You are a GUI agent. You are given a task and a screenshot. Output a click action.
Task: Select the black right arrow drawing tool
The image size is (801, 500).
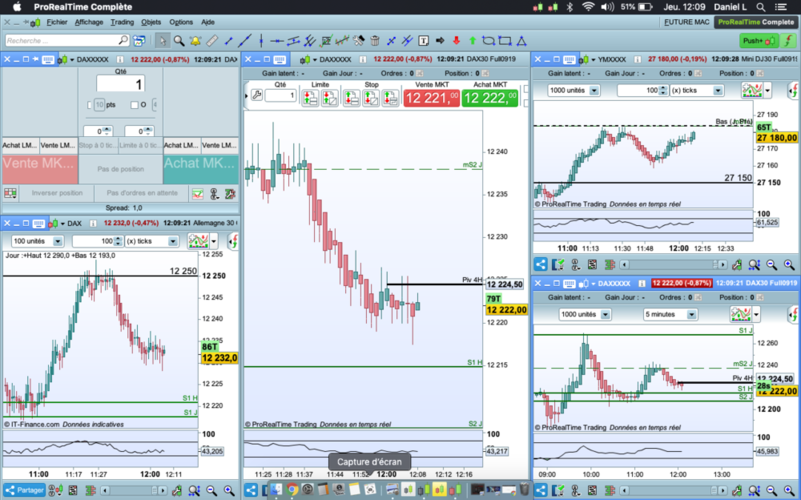click(440, 40)
